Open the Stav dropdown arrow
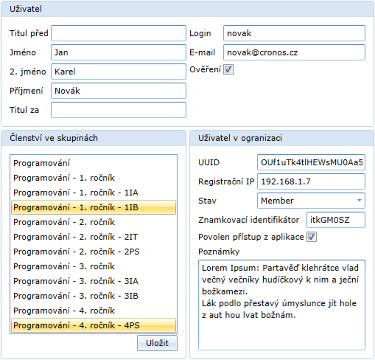This screenshot has width=375, height=360. click(359, 201)
